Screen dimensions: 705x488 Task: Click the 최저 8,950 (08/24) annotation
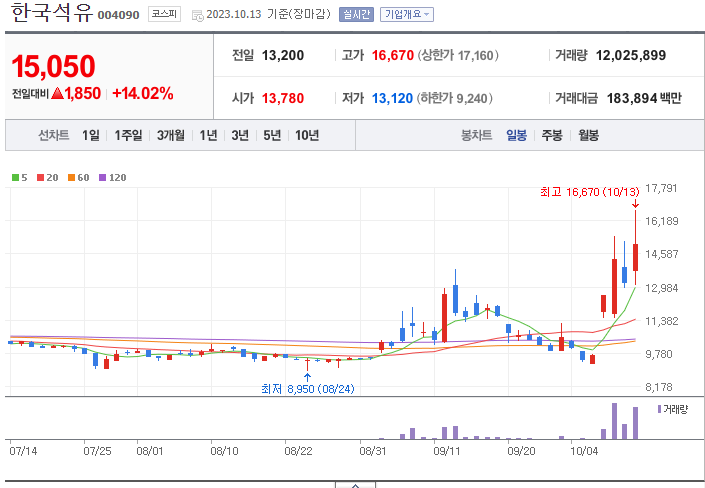308,389
